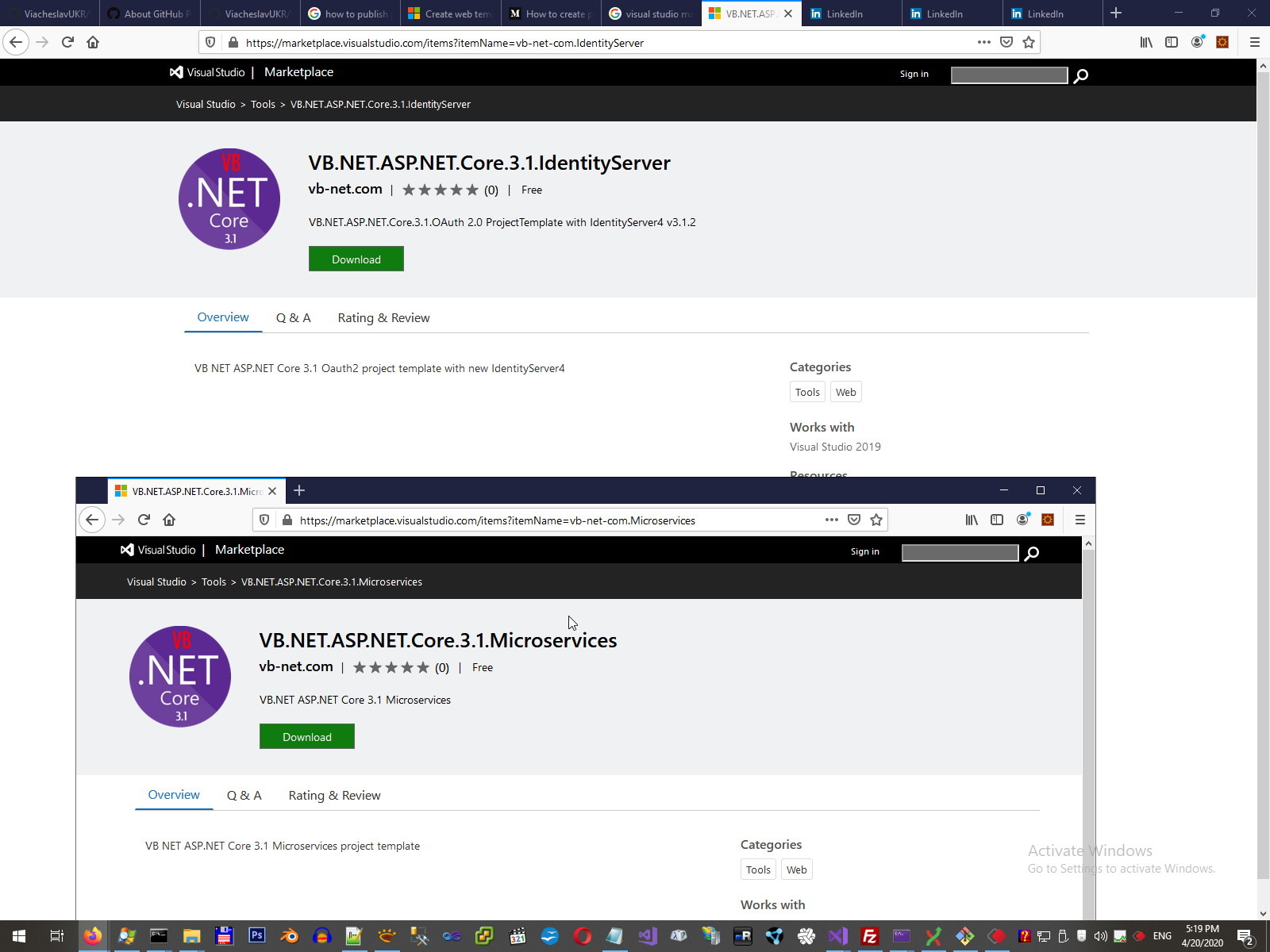Click the Microservices page vertical scrollbar
Image resolution: width=1270 pixels, height=952 pixels.
[x=1089, y=728]
